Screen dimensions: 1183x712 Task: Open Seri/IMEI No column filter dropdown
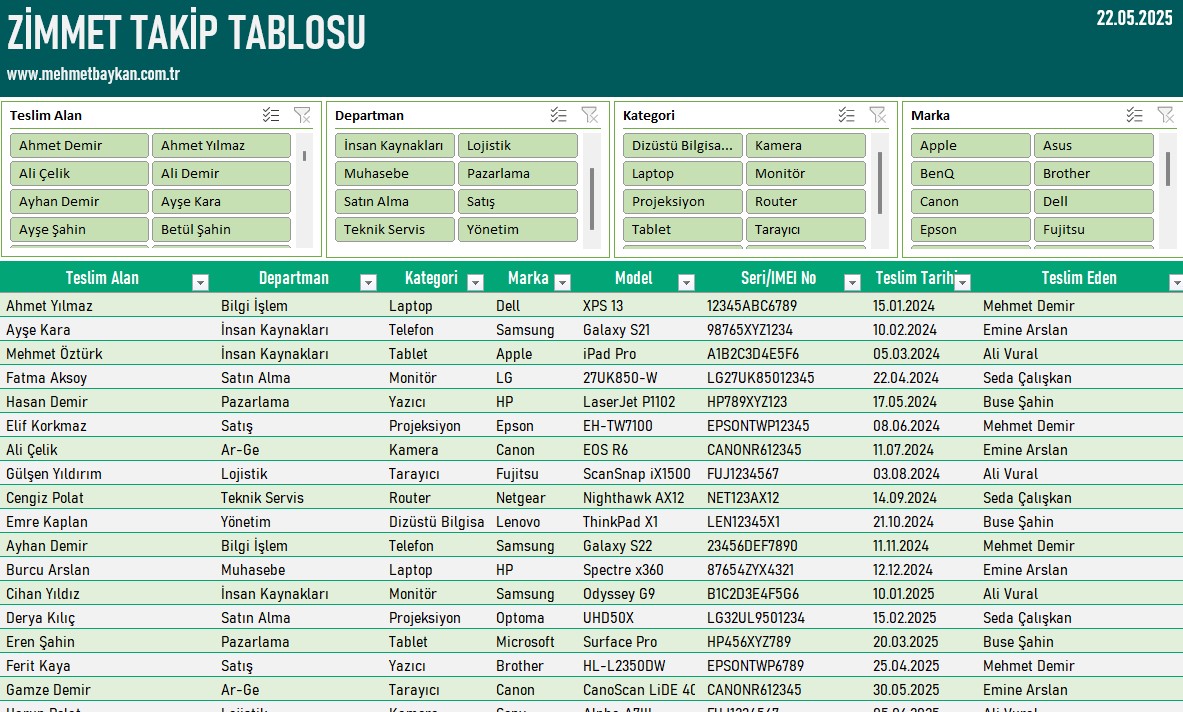pos(852,282)
